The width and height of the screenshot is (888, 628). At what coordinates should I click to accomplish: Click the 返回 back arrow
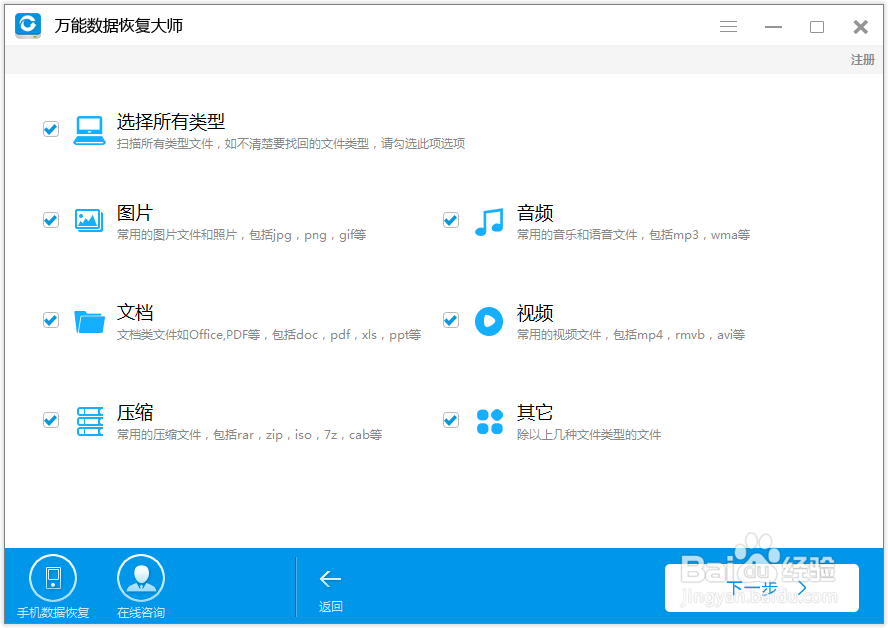(331, 578)
